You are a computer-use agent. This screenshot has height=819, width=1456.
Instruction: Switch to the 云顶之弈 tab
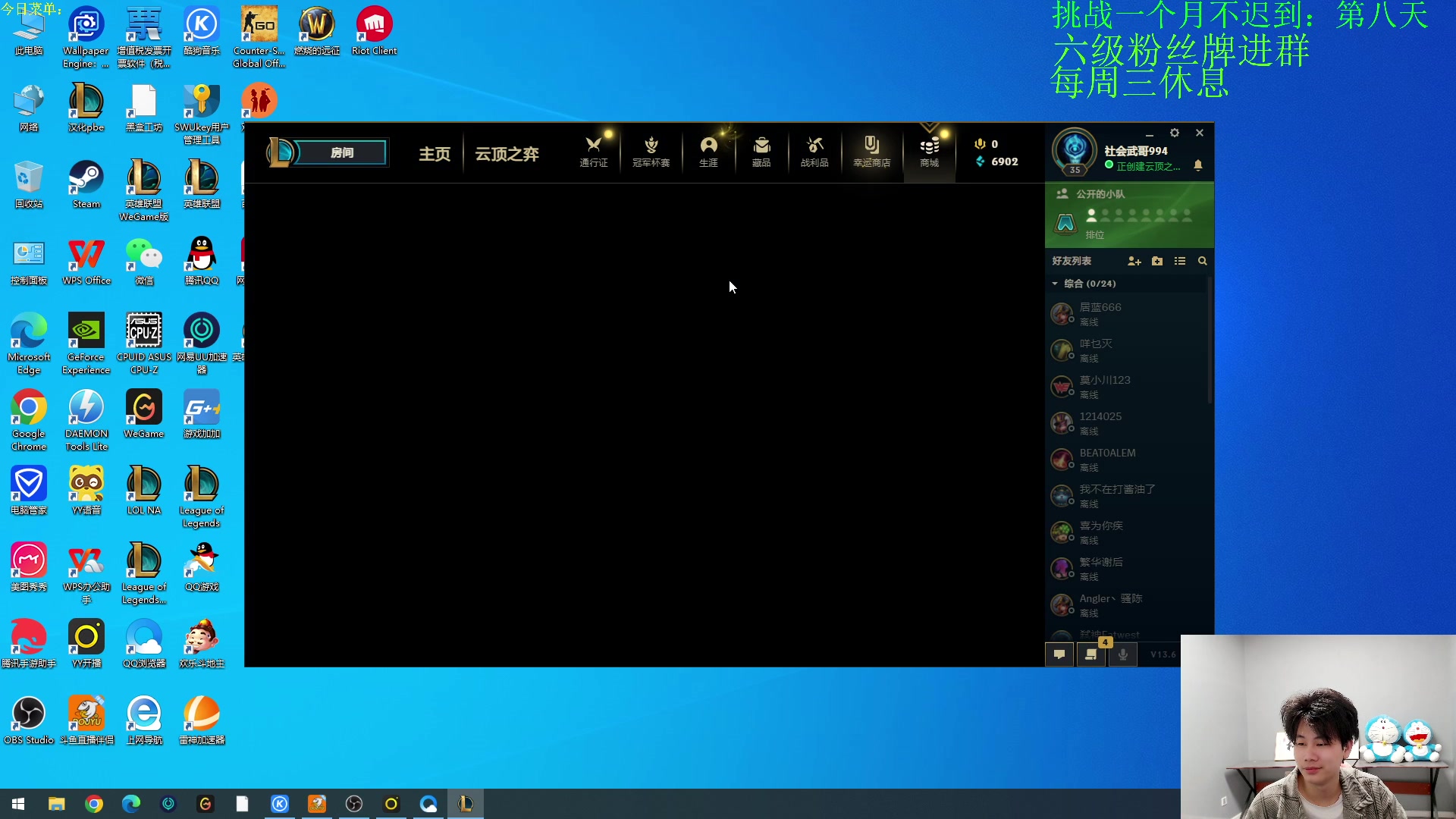pyautogui.click(x=507, y=154)
